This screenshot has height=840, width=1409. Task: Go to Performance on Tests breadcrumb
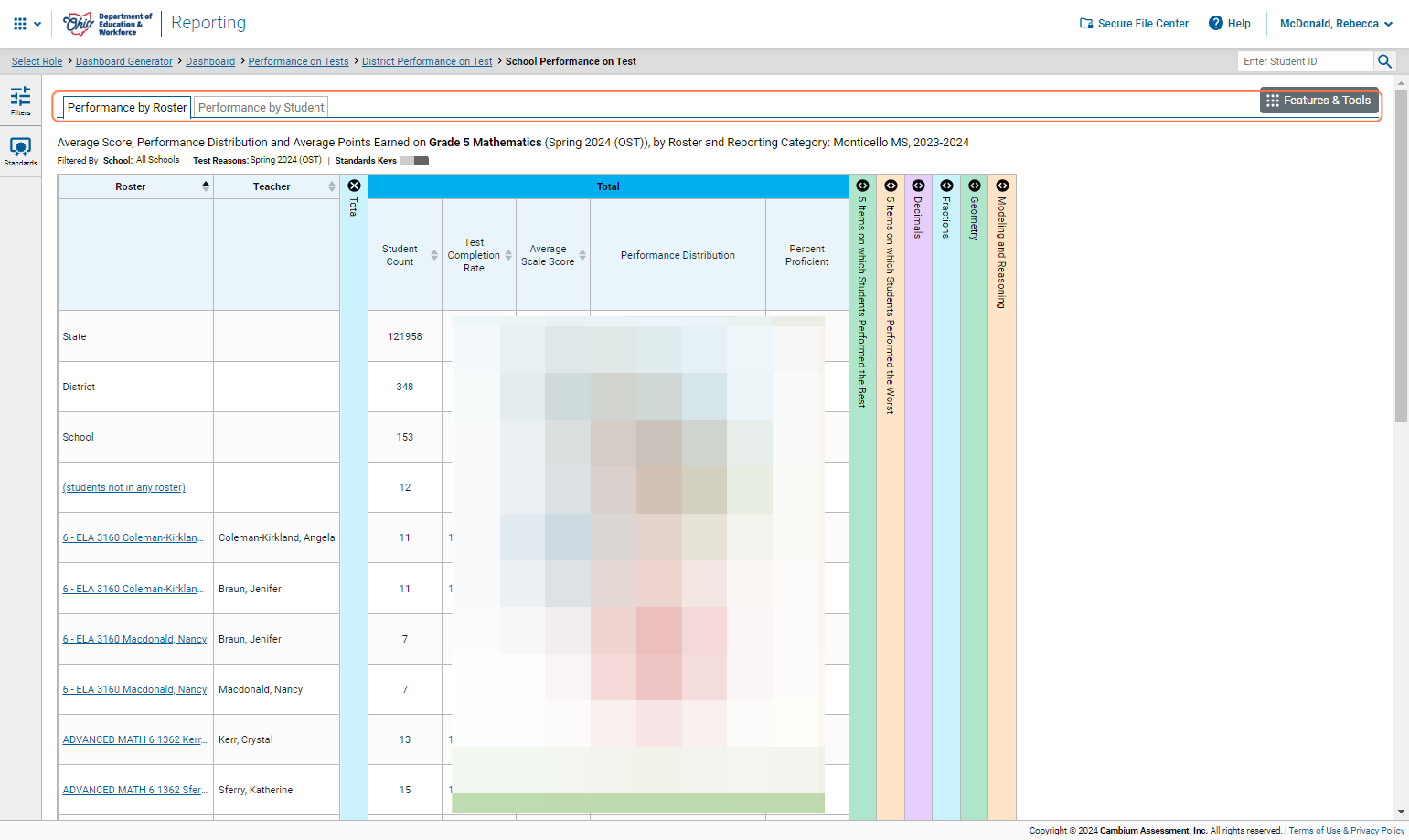[298, 61]
